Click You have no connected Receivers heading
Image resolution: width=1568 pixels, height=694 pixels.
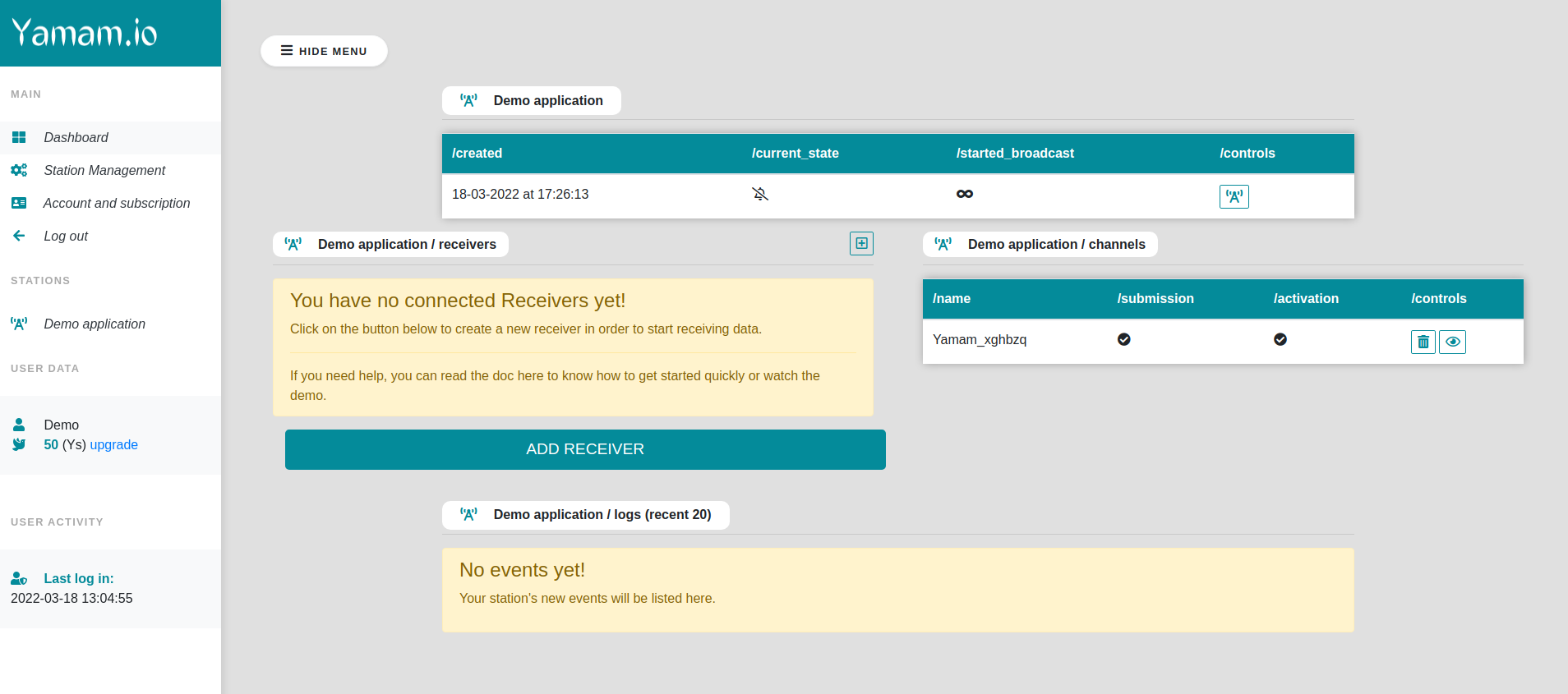coord(458,301)
